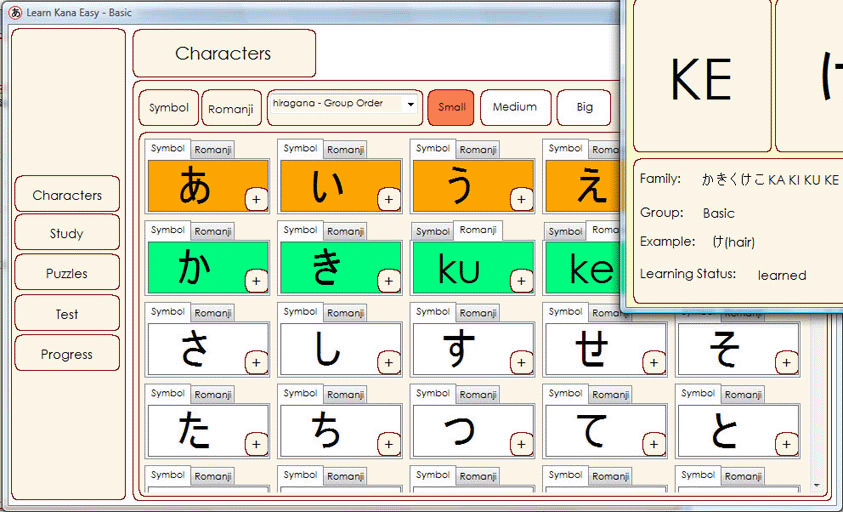Image resolution: width=843 pixels, height=512 pixels.
Task: Switch the す card to Romanji tab
Action: (477, 314)
